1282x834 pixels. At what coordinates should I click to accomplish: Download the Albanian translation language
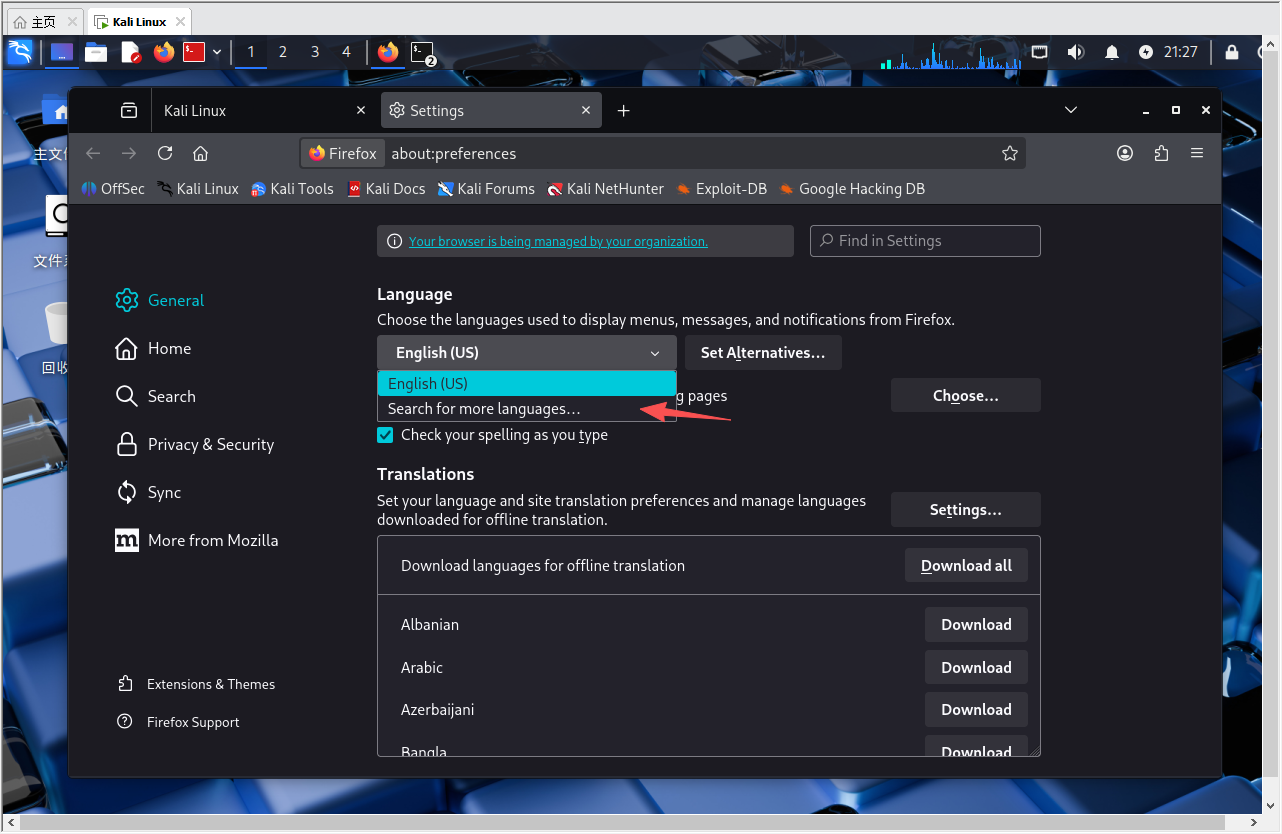[976, 624]
